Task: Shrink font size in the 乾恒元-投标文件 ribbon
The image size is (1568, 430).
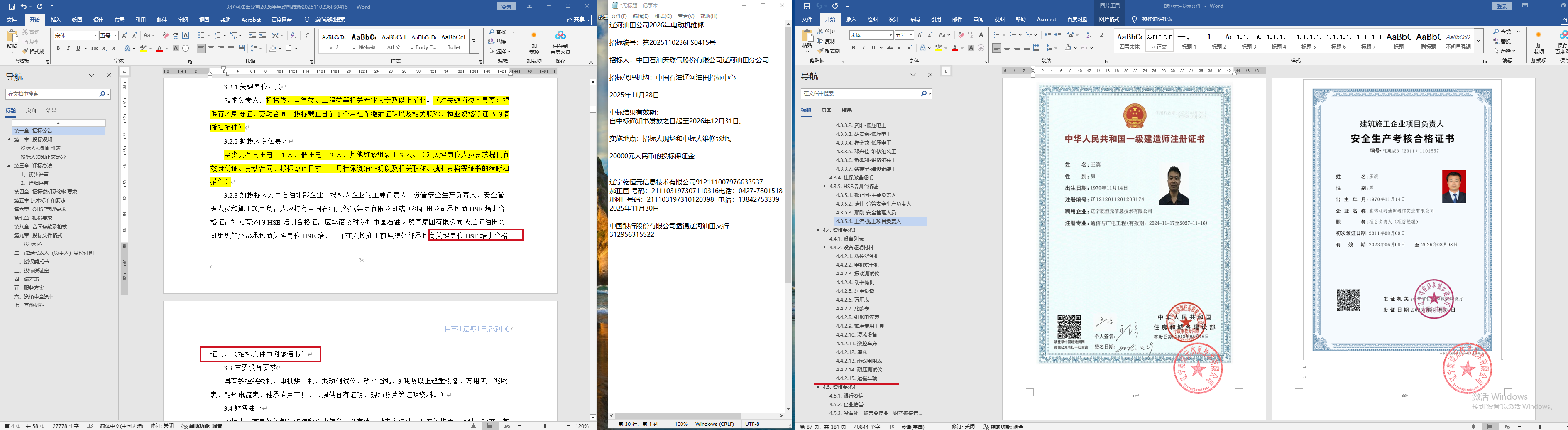Action: click(930, 35)
